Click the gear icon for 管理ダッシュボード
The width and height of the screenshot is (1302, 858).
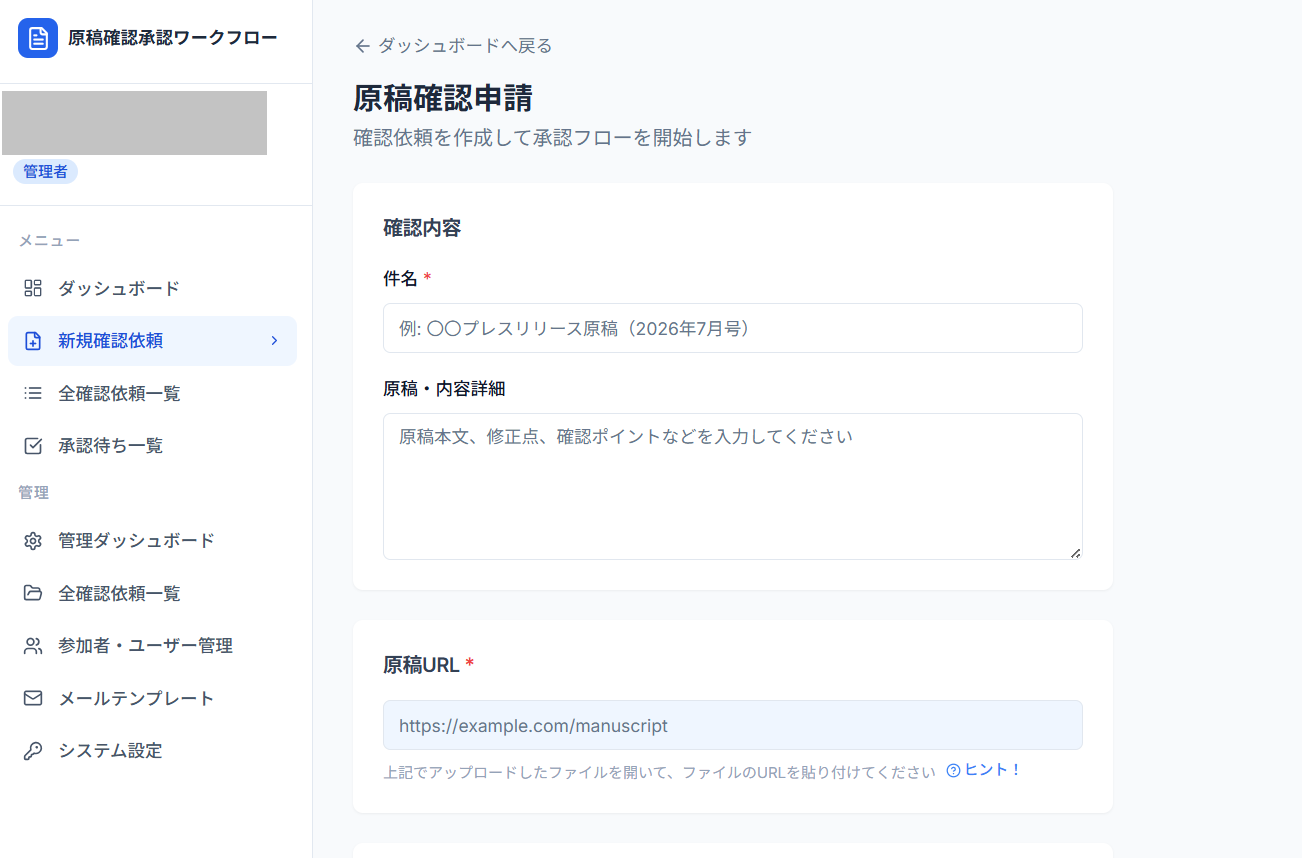pos(33,541)
